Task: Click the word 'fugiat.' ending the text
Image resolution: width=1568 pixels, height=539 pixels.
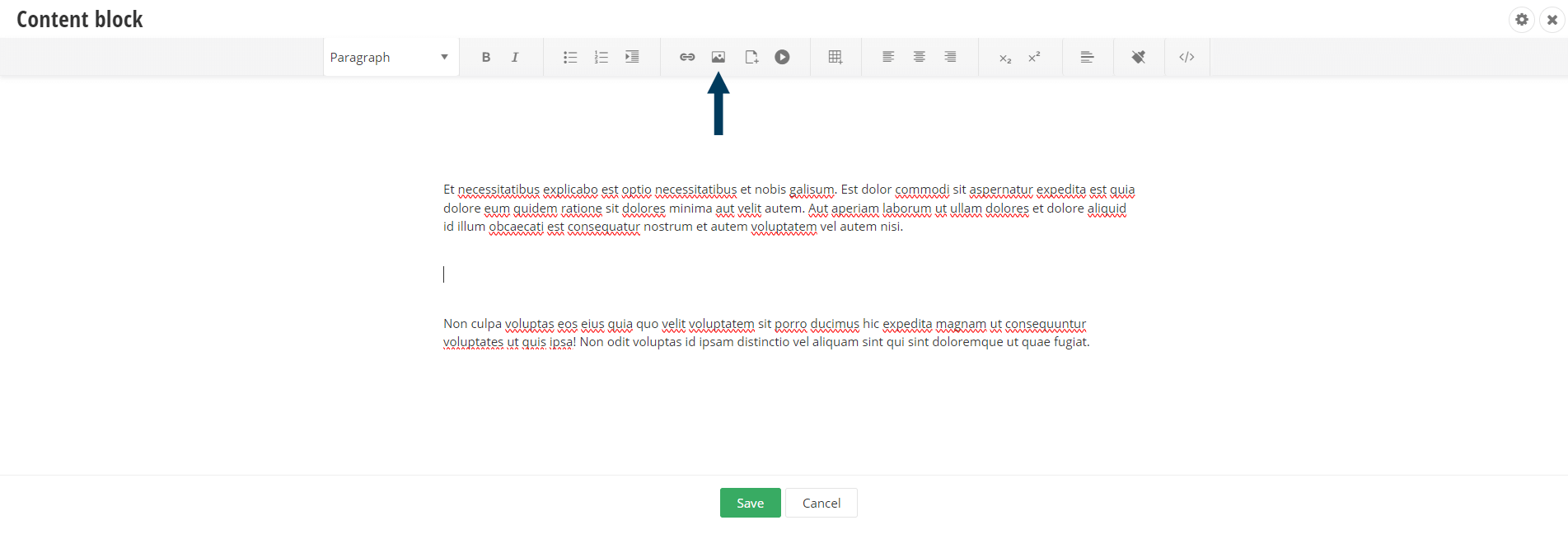Action: click(x=1072, y=342)
